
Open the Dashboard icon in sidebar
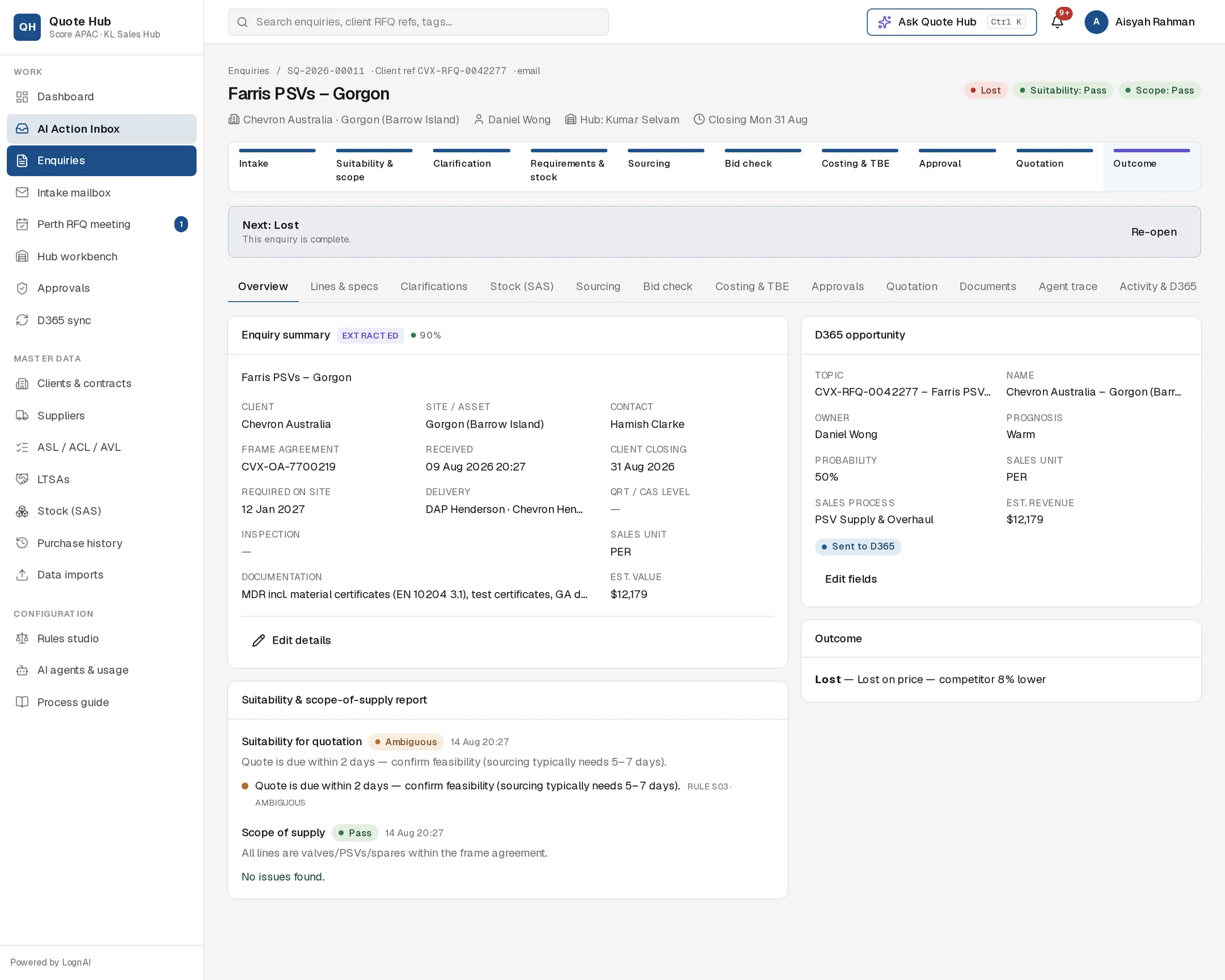(22, 97)
